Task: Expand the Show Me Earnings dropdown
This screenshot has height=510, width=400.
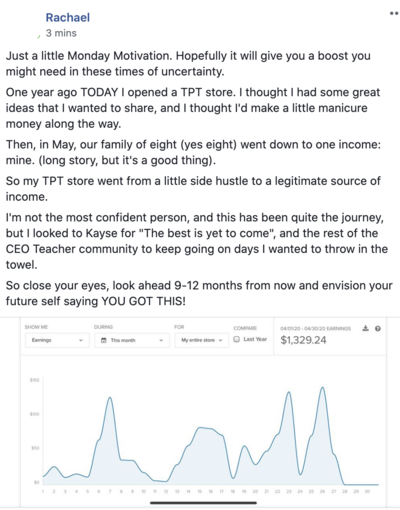Action: [x=57, y=340]
